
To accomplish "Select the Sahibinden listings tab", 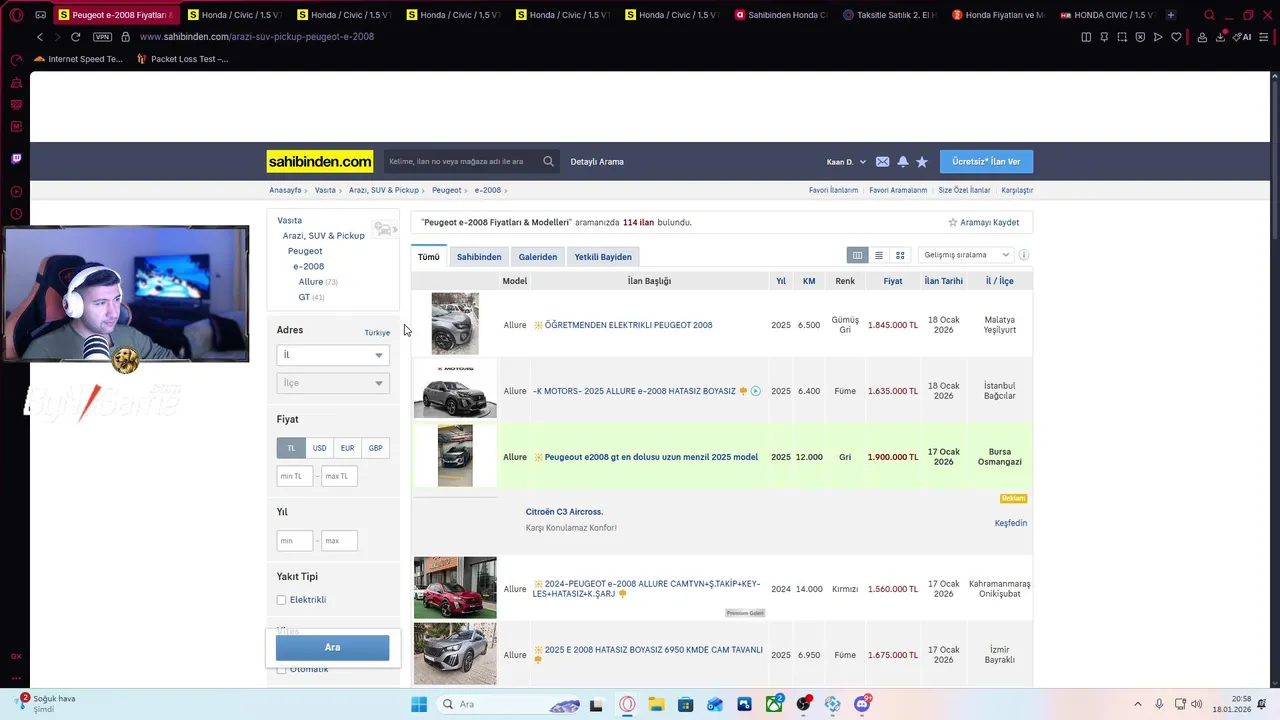I will click(479, 257).
